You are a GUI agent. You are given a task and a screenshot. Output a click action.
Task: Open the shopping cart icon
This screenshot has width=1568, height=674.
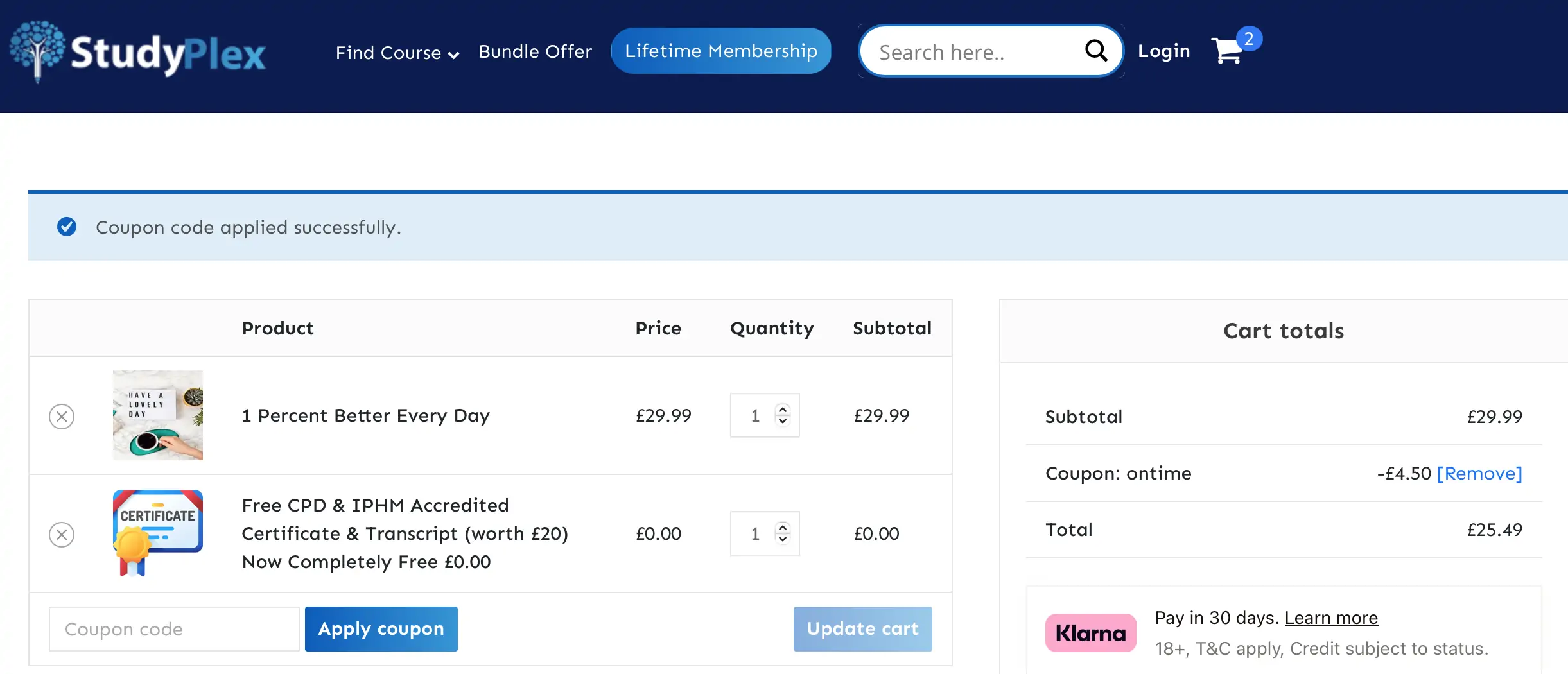coord(1226,51)
